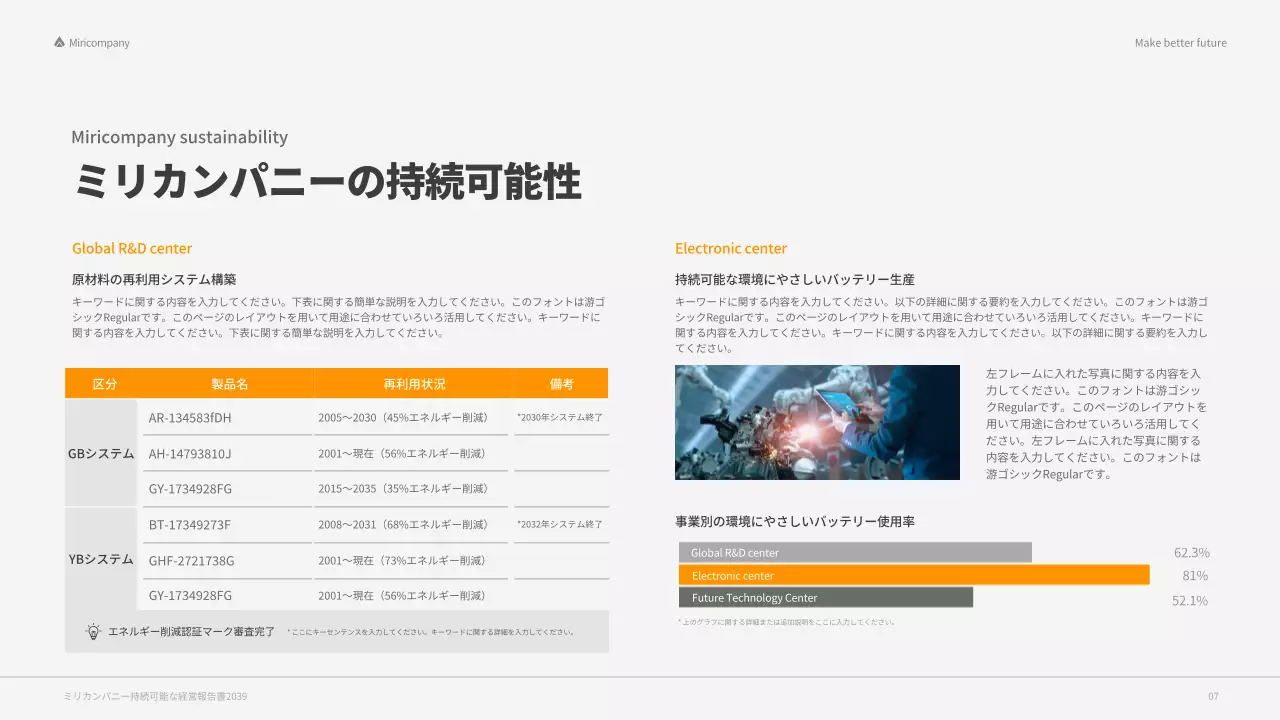Screen dimensions: 1280x720
Task: Select the GBシステム row label
Action: tap(101, 453)
